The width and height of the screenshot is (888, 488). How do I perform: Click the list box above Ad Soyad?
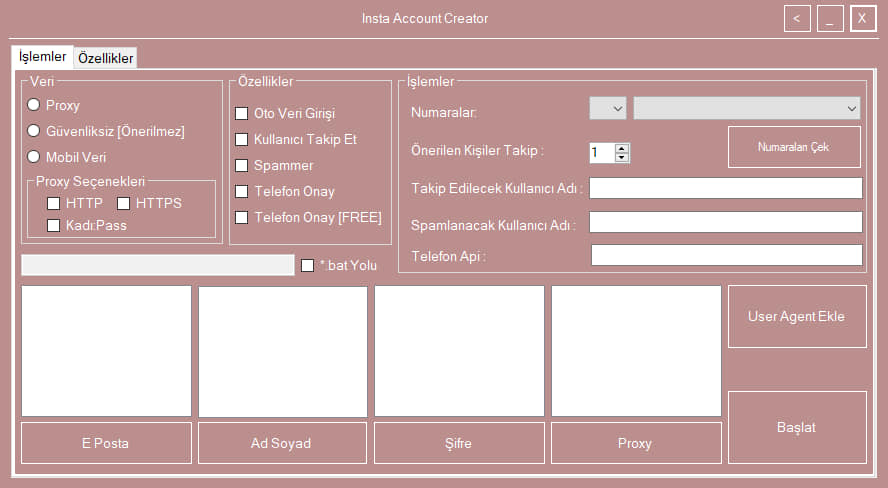point(283,352)
